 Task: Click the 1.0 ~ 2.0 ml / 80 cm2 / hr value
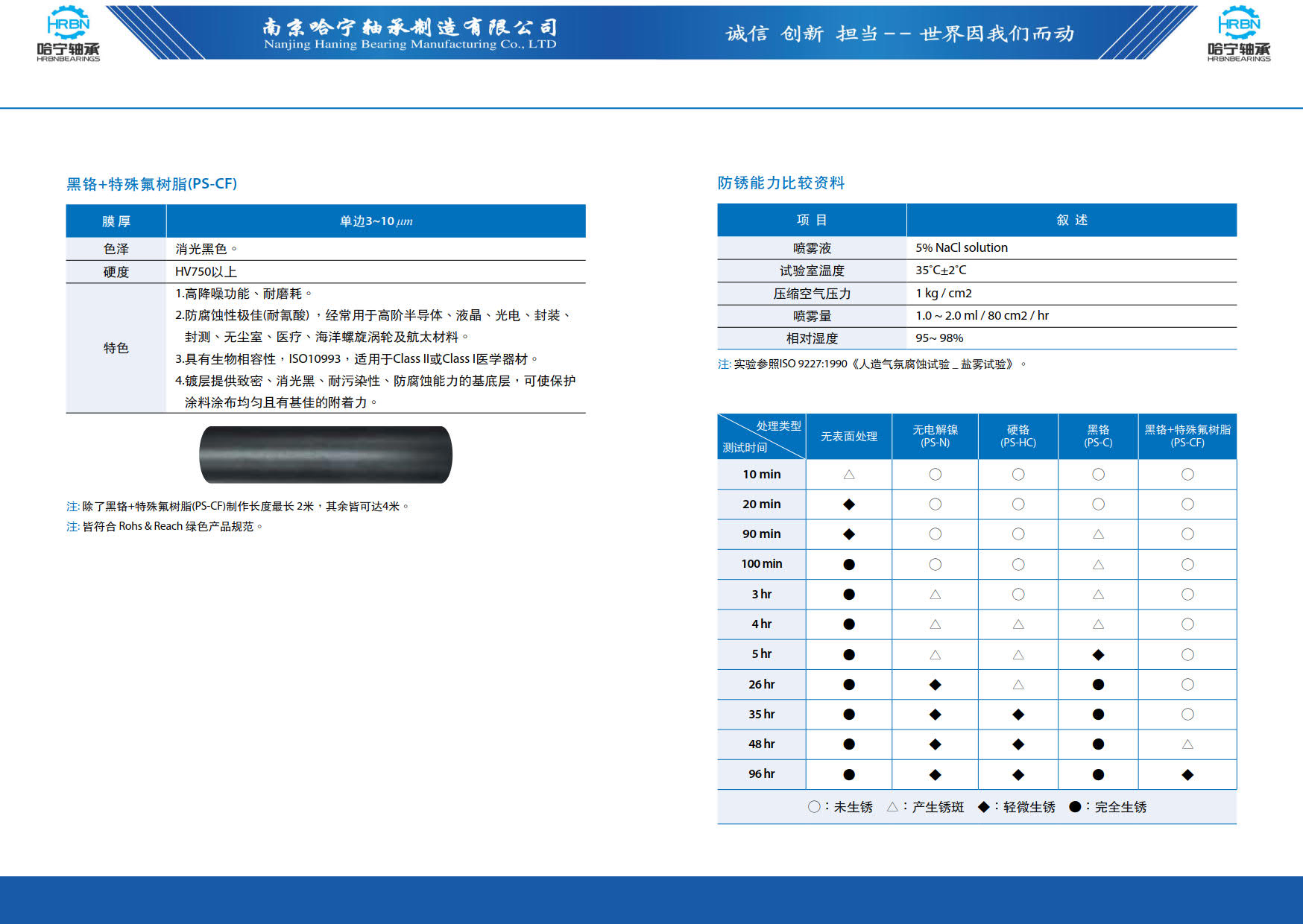point(982,315)
